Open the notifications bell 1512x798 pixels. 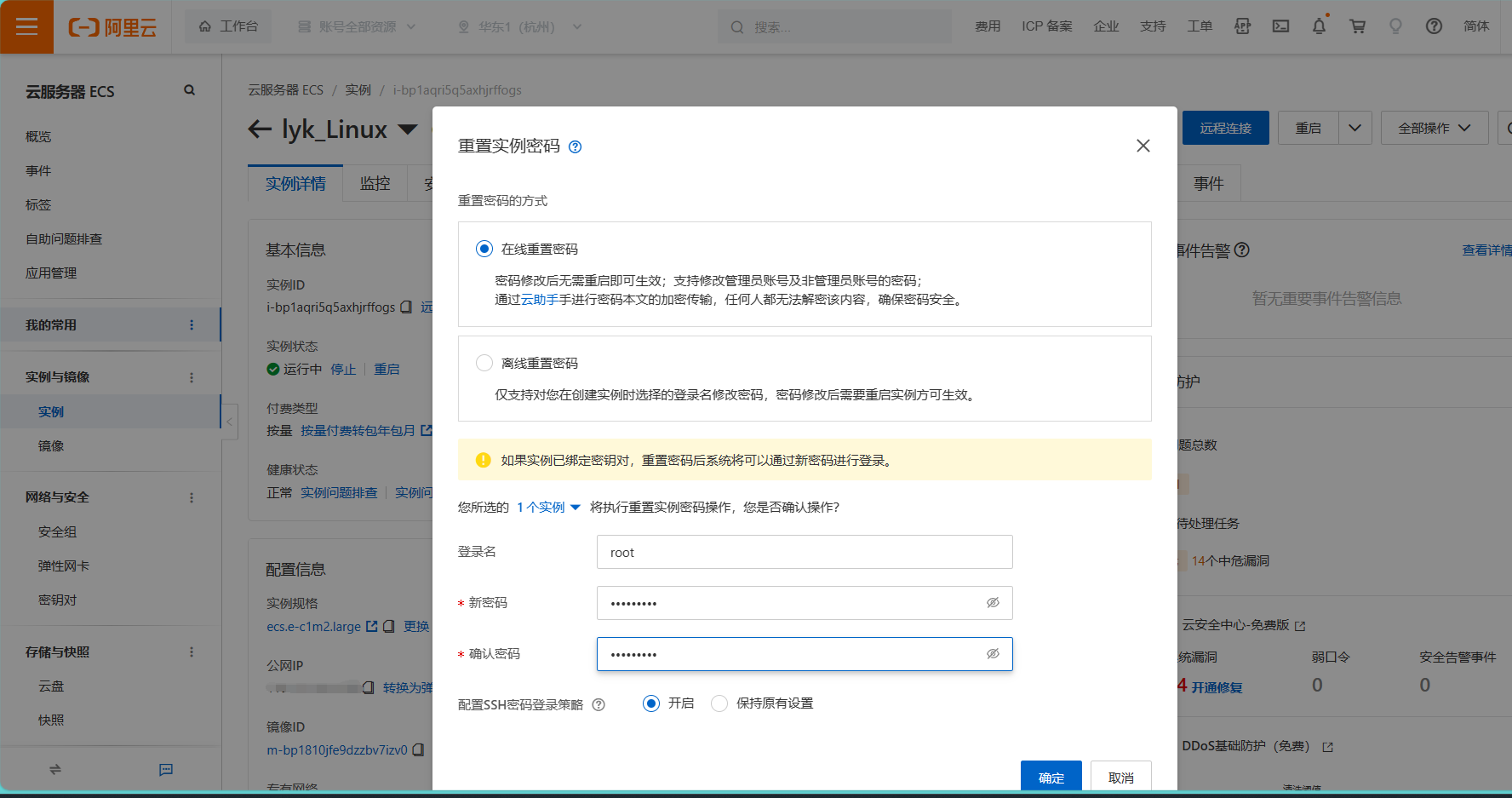(x=1319, y=26)
